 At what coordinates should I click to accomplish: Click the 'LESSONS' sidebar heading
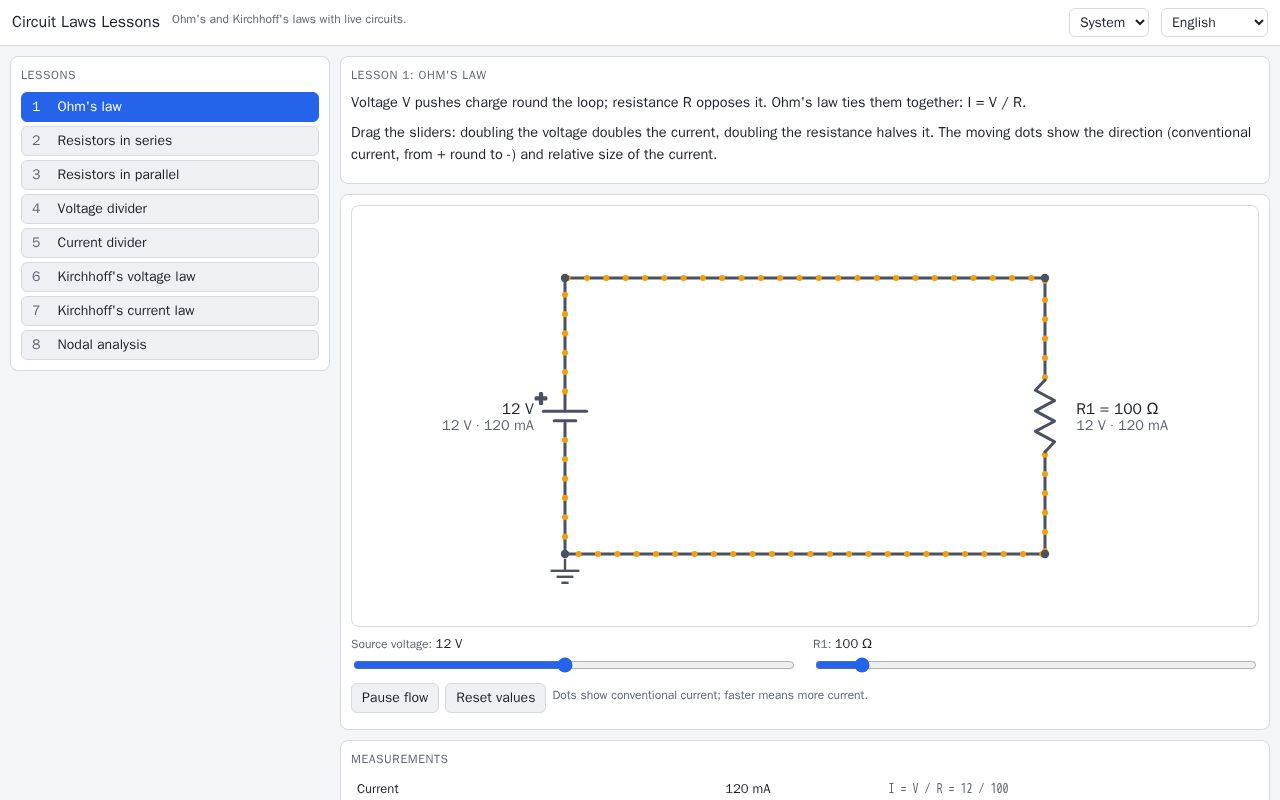click(x=48, y=75)
